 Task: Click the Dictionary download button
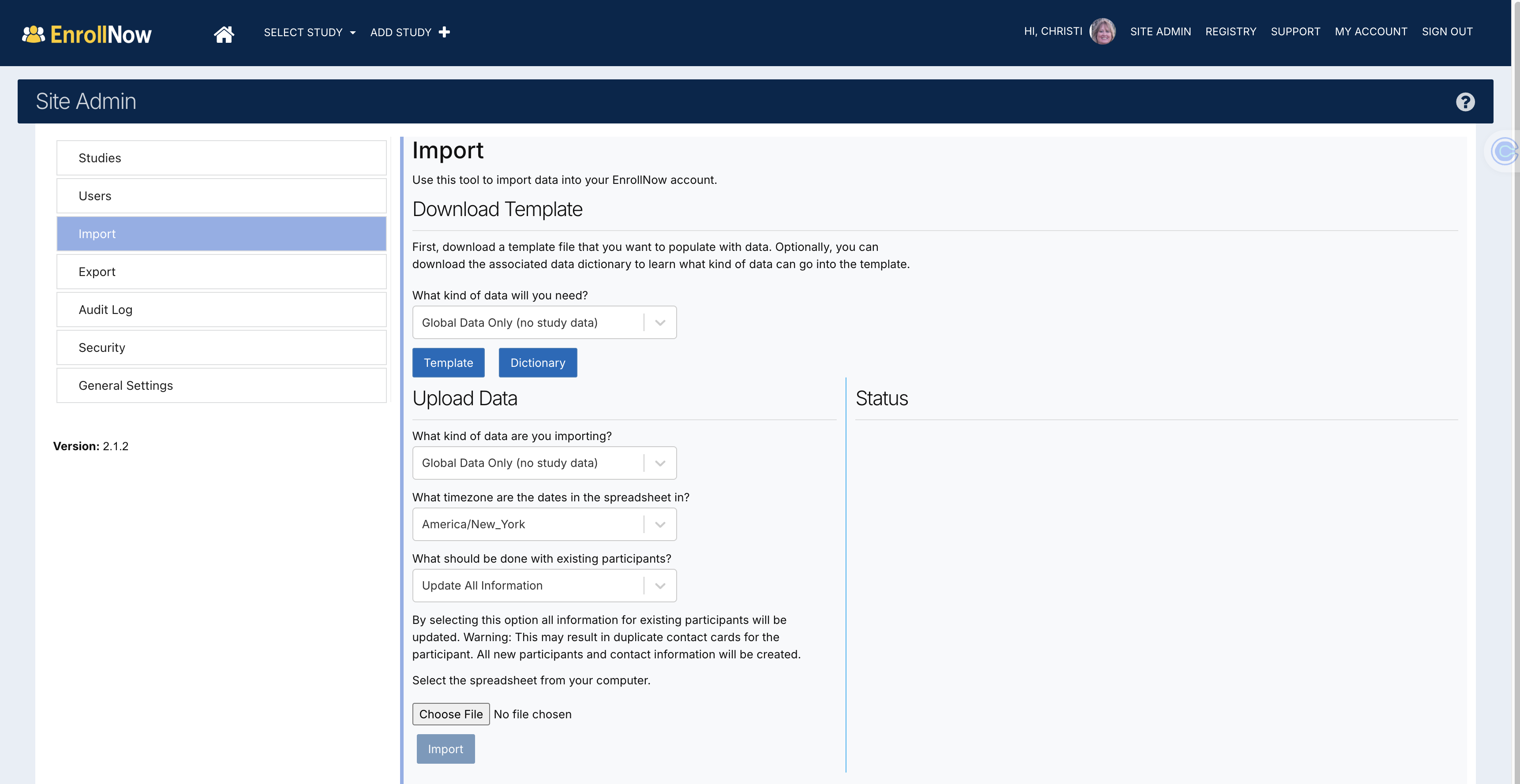tap(537, 363)
